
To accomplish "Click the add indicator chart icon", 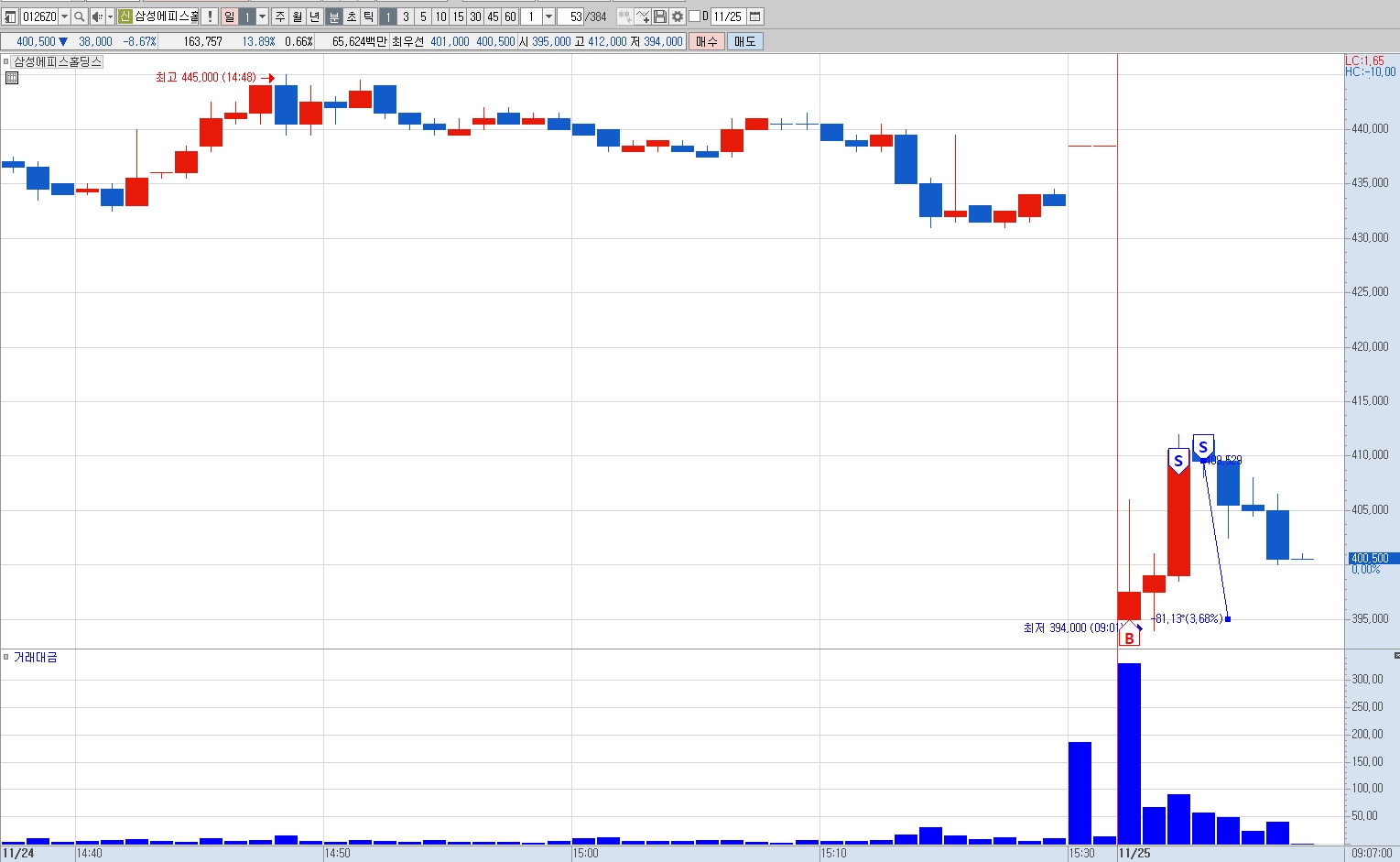I will point(643,16).
